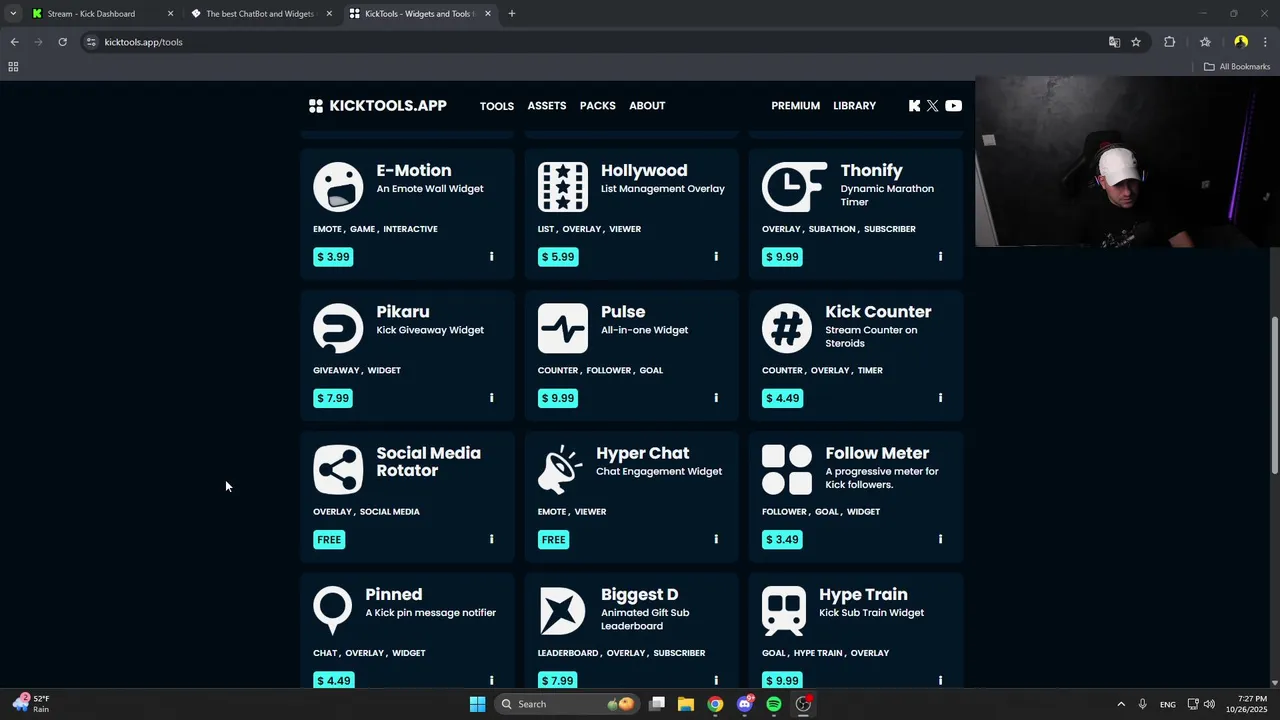1280x720 pixels.
Task: Click the FREE badge on Social Media Rotator
Action: pos(329,539)
